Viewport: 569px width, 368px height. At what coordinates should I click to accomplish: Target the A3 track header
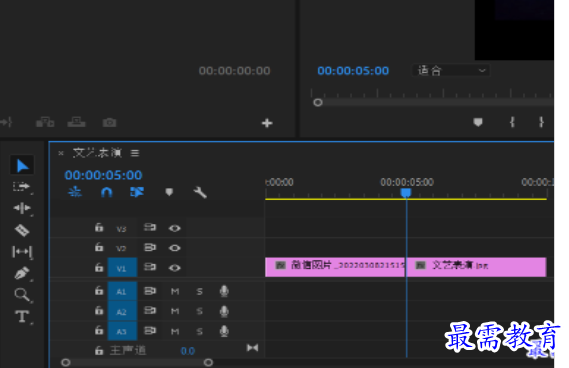(x=122, y=331)
